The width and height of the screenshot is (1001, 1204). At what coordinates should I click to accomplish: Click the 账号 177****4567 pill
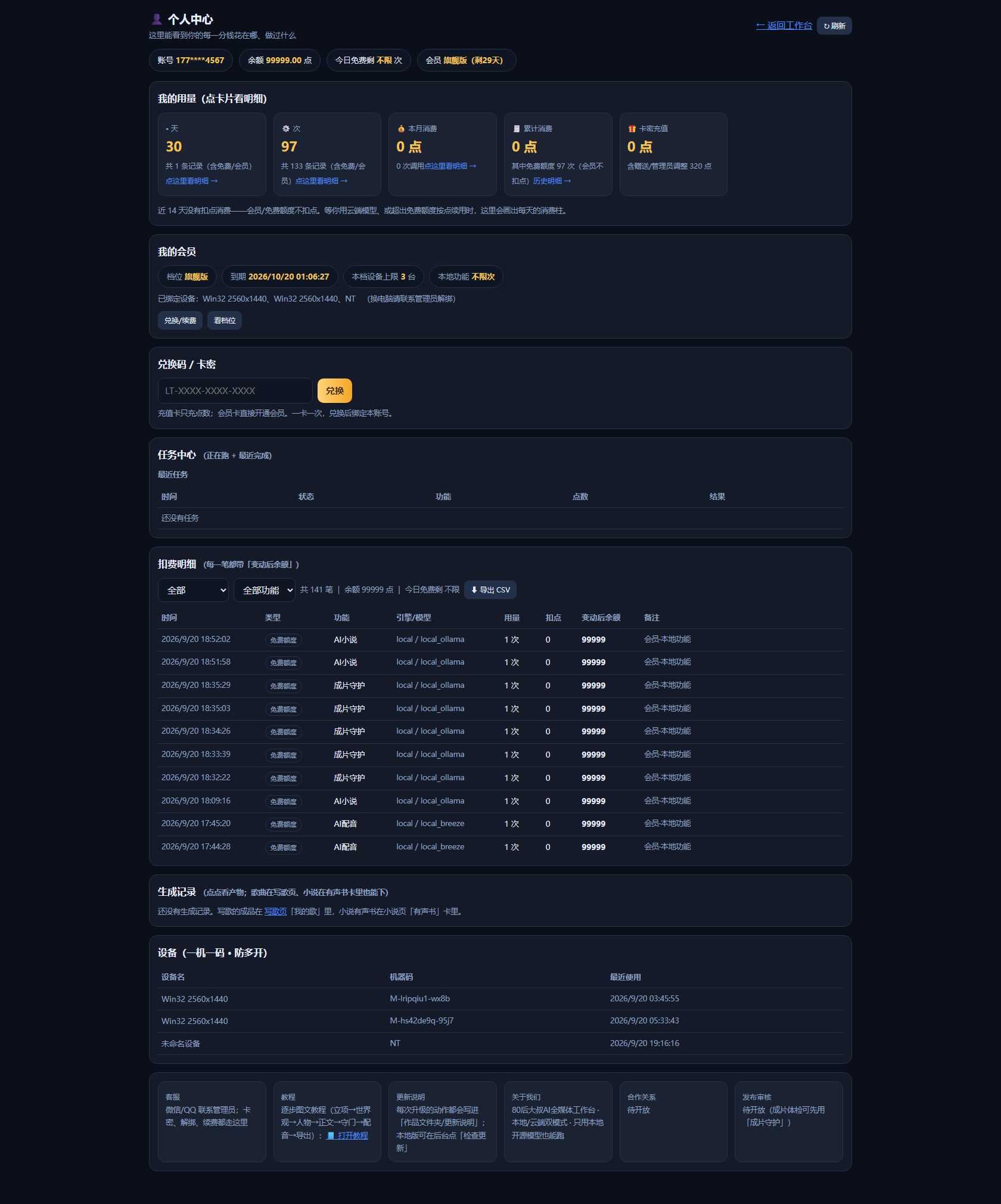(x=191, y=60)
